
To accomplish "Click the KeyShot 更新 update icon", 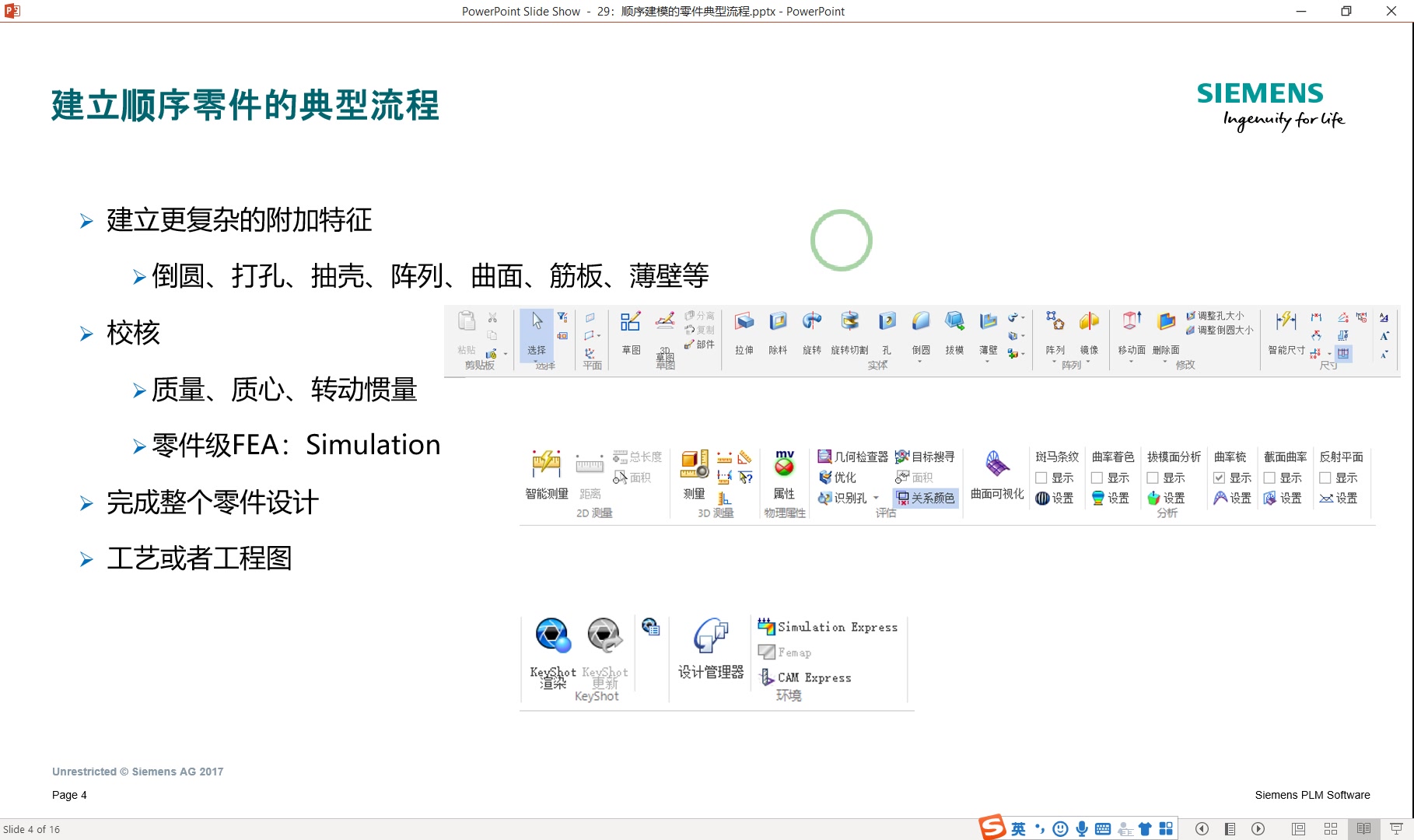I will pyautogui.click(x=604, y=636).
